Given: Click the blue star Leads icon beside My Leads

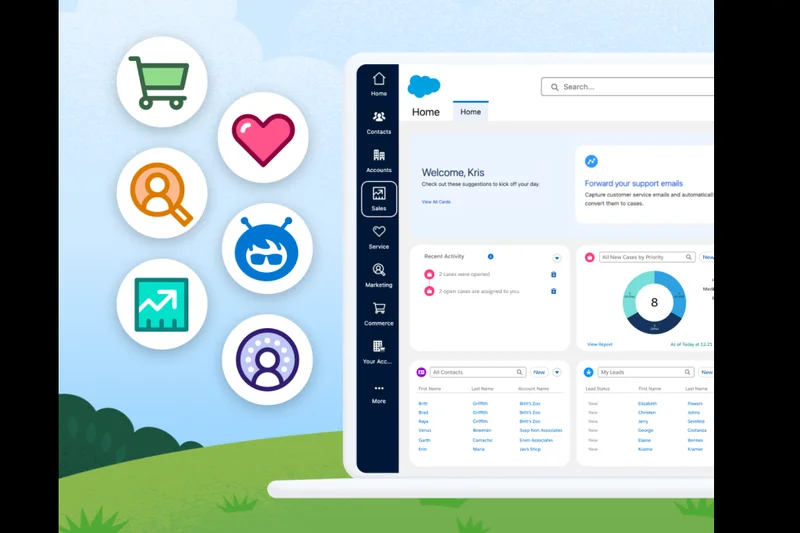Looking at the screenshot, I should (588, 372).
